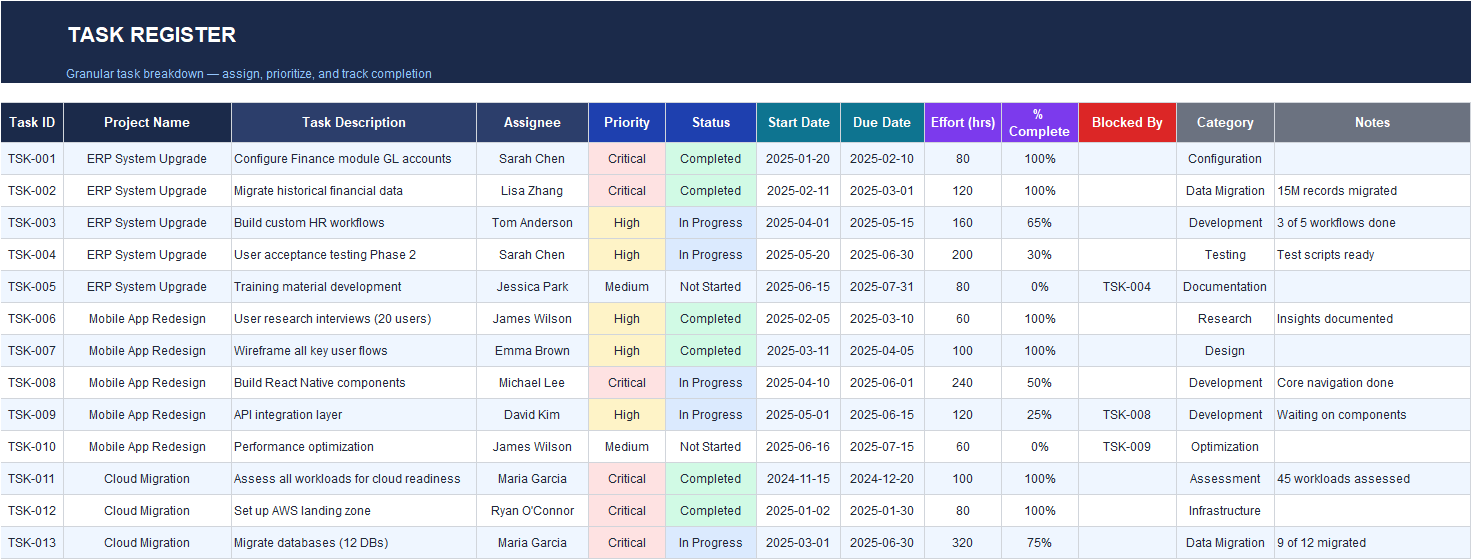
Task: Click the Configure Finance module GL accounts cell
Action: [354, 158]
